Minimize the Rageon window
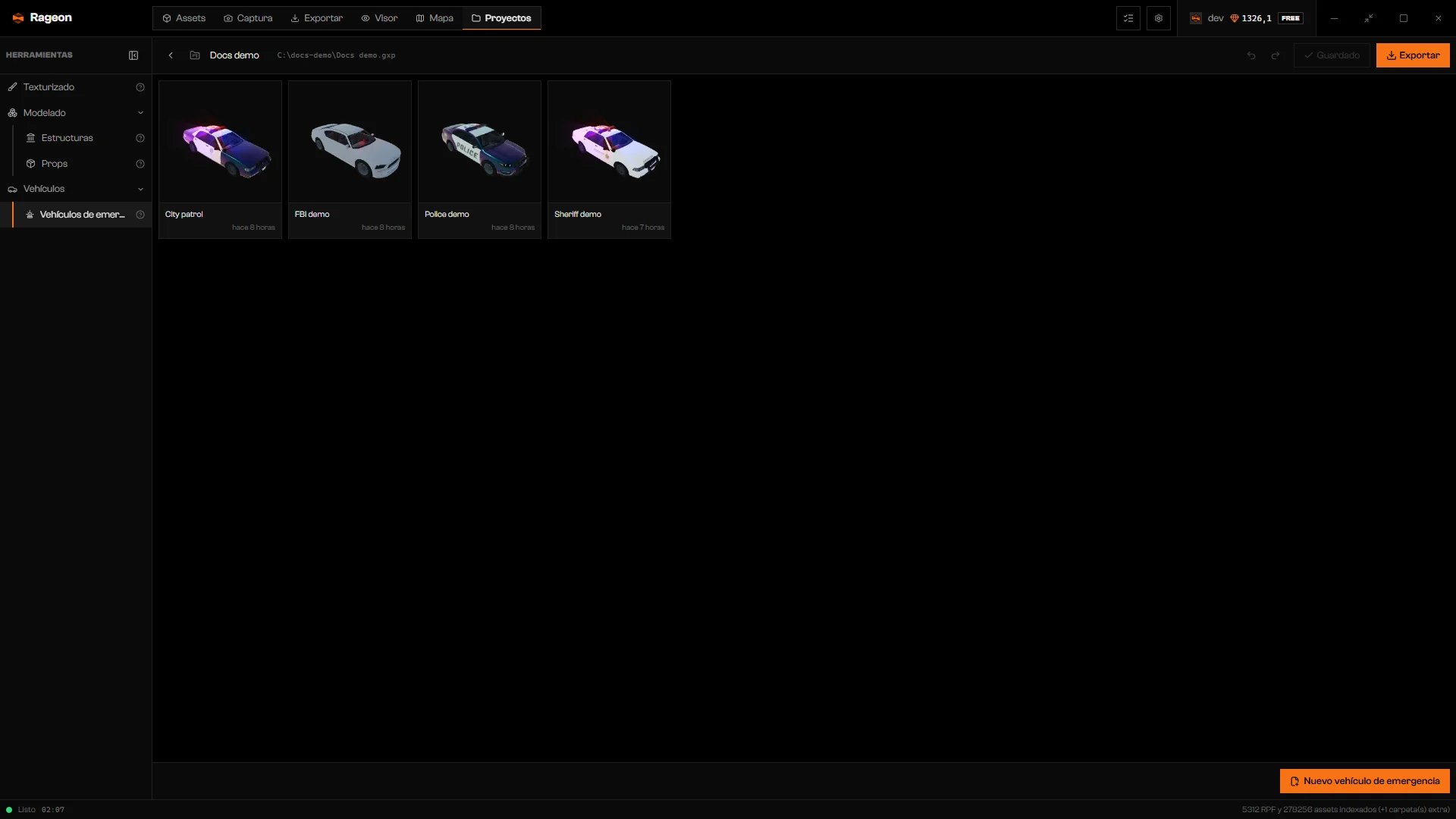The image size is (1456, 819). point(1334,18)
